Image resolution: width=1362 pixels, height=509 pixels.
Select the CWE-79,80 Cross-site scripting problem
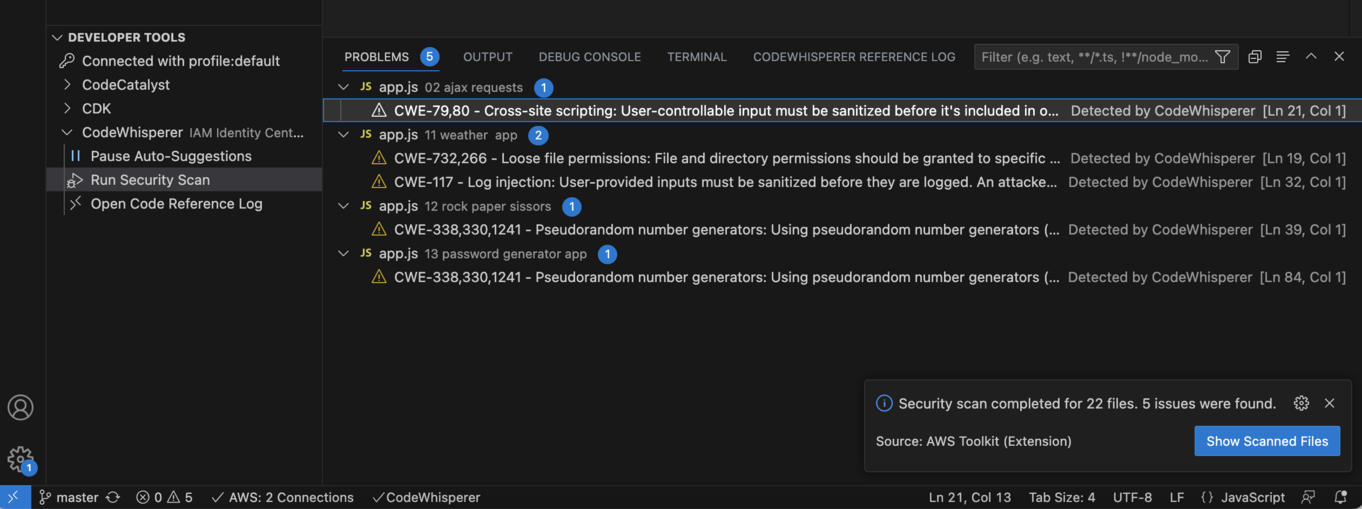(x=842, y=111)
